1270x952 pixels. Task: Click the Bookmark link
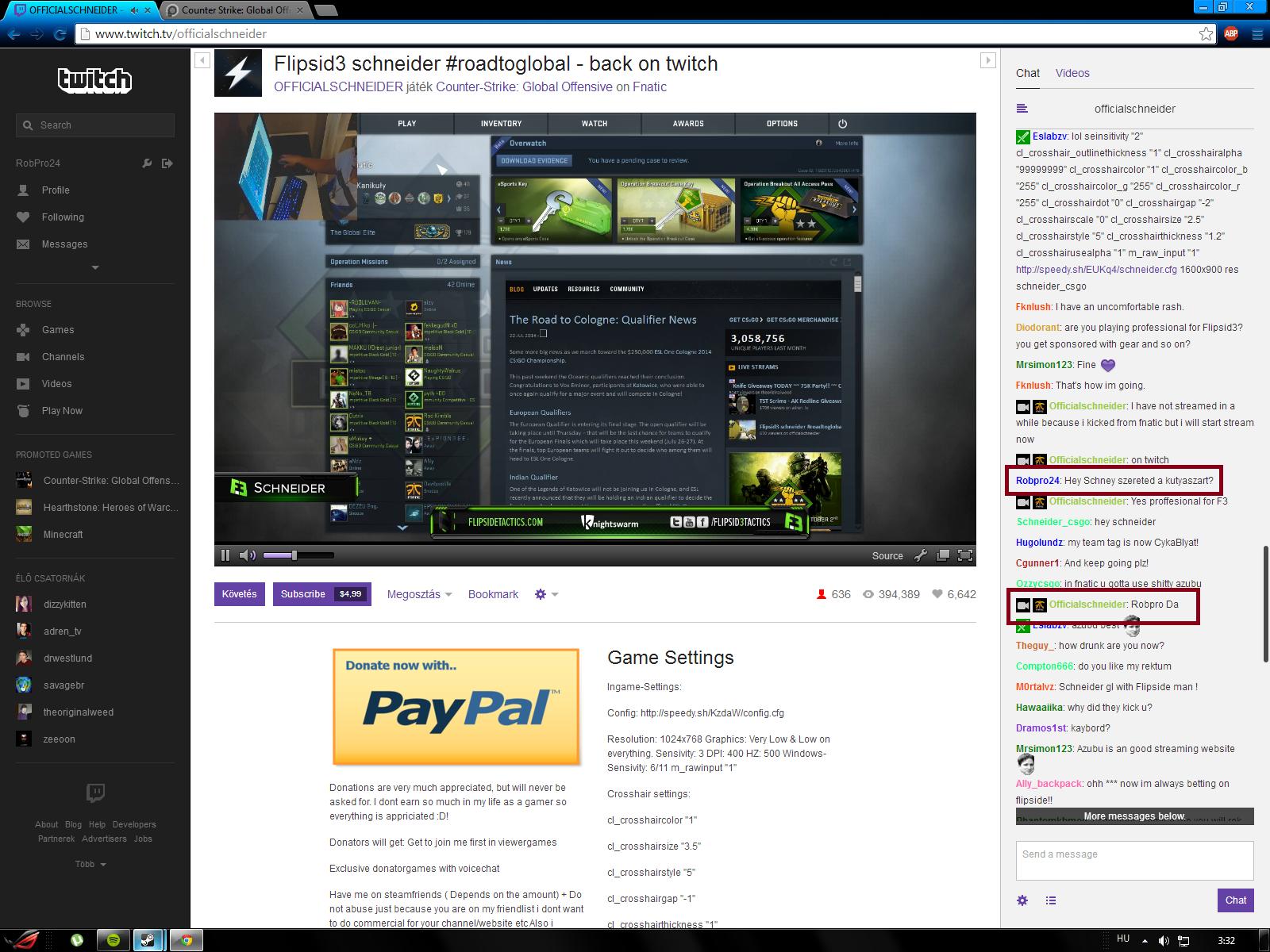coord(493,594)
